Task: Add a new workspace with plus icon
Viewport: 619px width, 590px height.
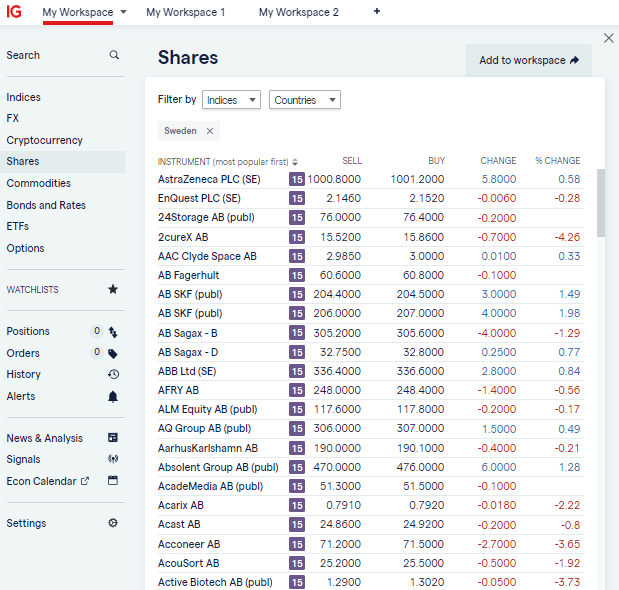Action: 377,11
